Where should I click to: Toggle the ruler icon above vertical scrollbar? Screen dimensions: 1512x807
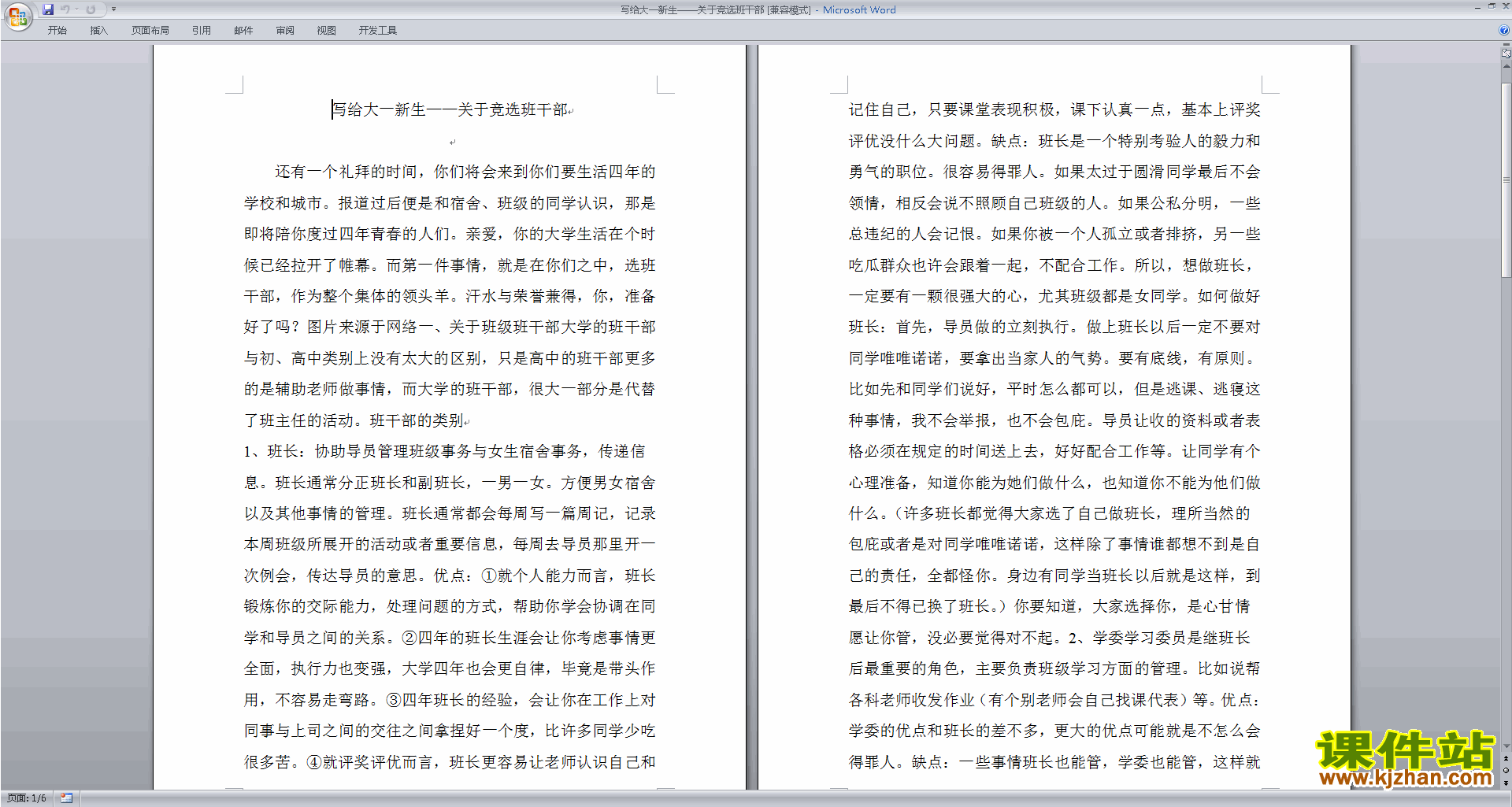pyautogui.click(x=1506, y=54)
